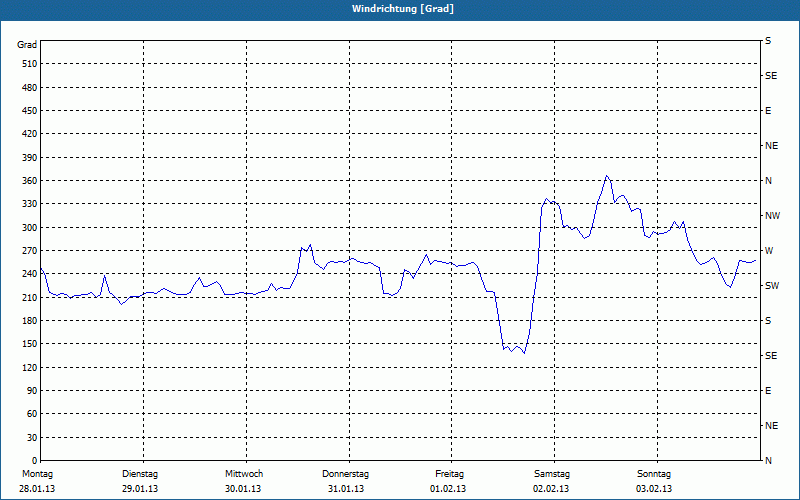Click the 'Samstag' day label
Screen dimensions: 800x500
552,474
